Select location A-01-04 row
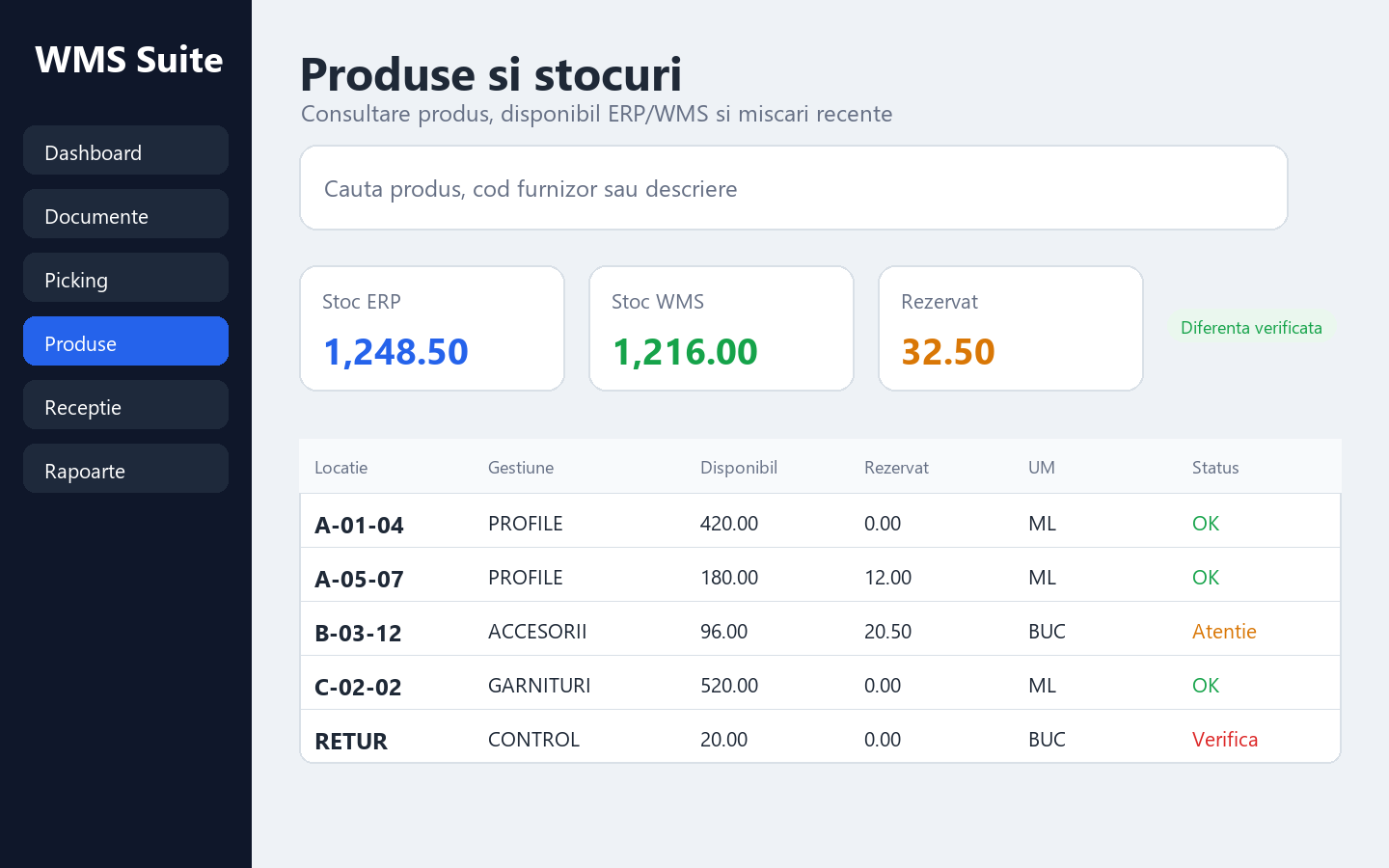Viewport: 1389px width, 868px height. (820, 521)
